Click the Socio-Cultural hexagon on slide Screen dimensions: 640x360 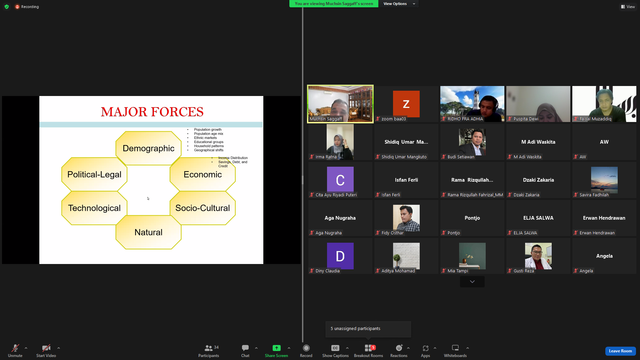coord(202,208)
